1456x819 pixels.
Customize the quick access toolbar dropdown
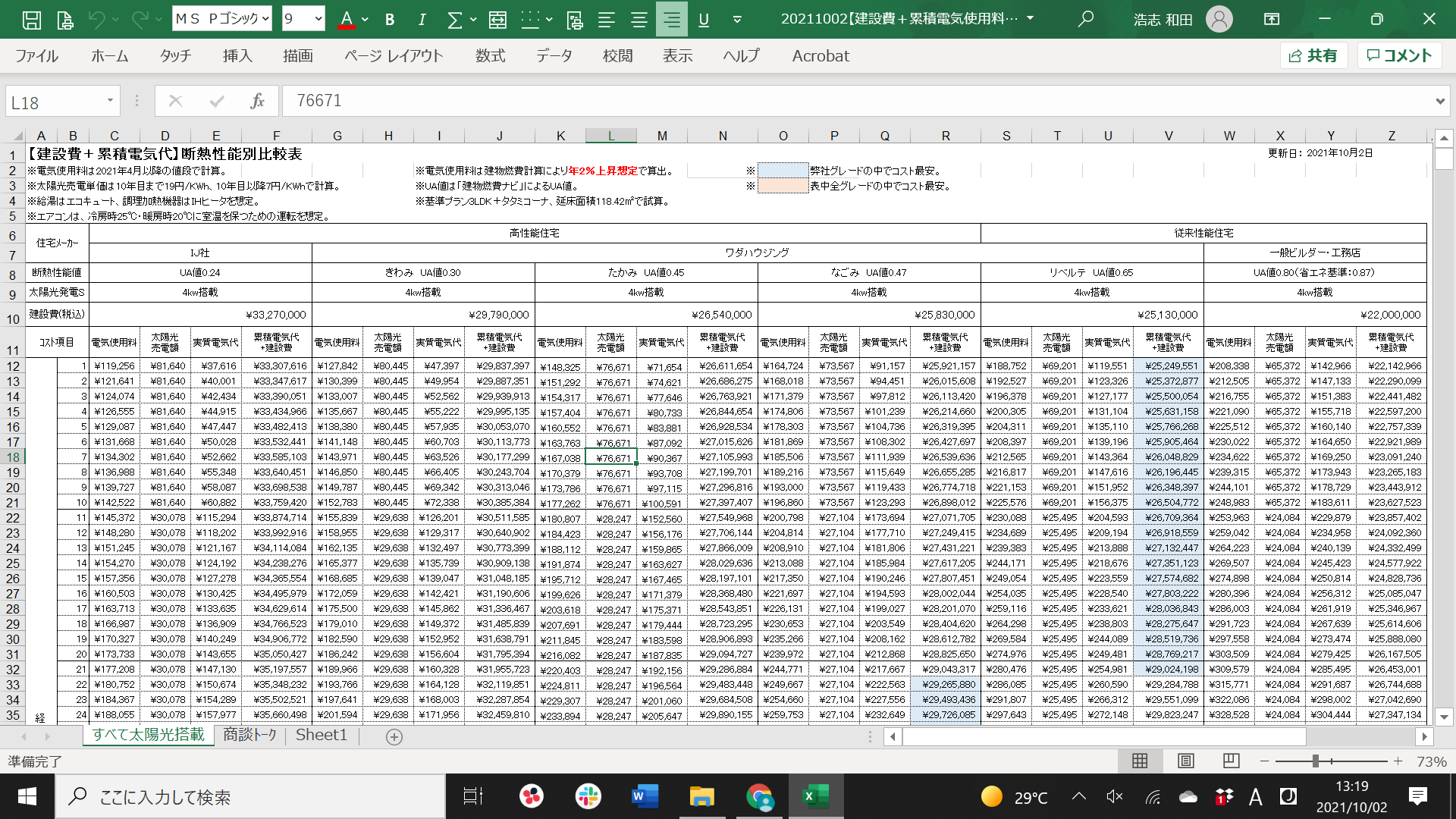click(x=737, y=20)
